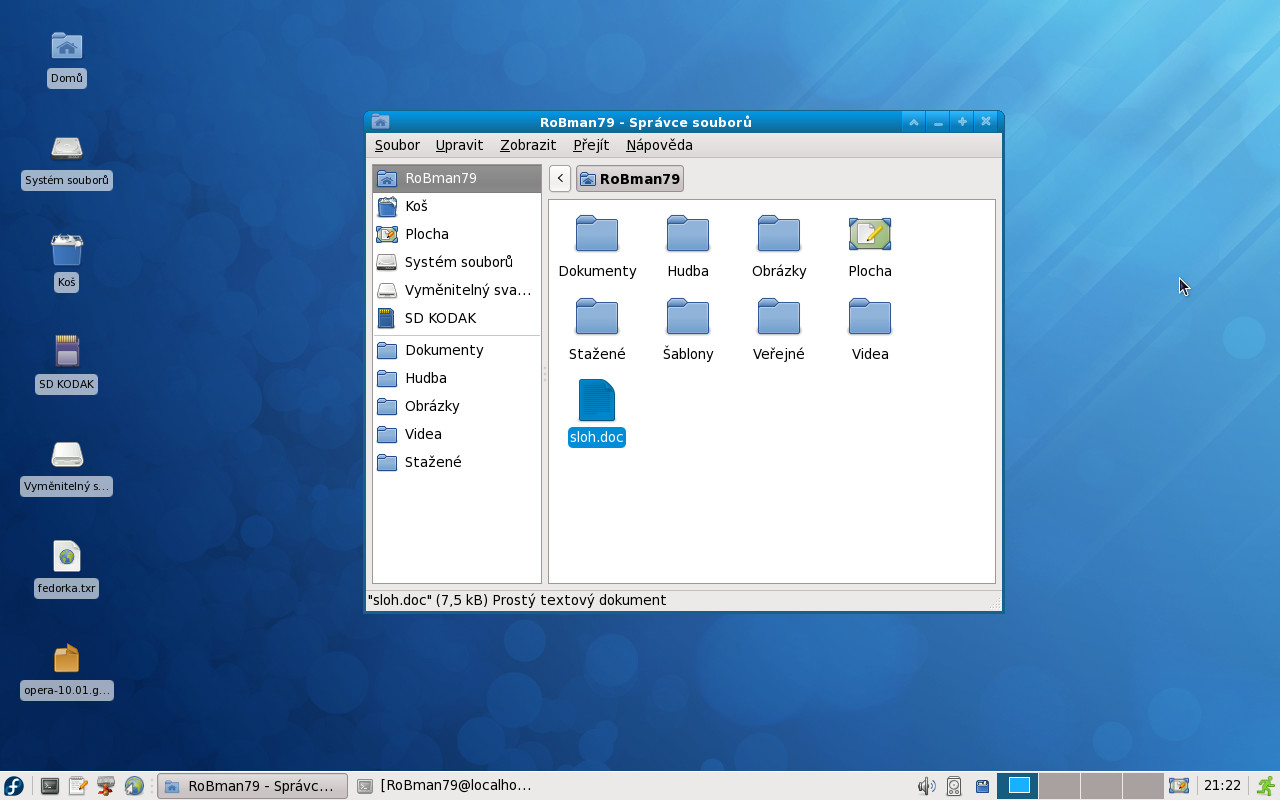
Task: Click the show desktop icon in panel
Action: [1179, 786]
